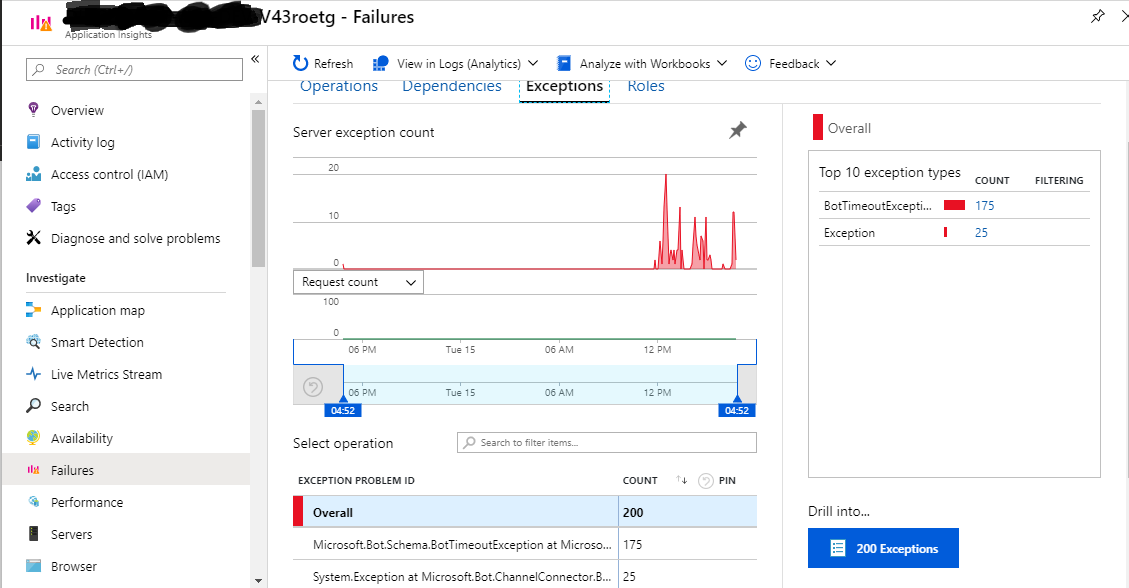Pin the Server exception count chart
1129x588 pixels.
tap(738, 129)
